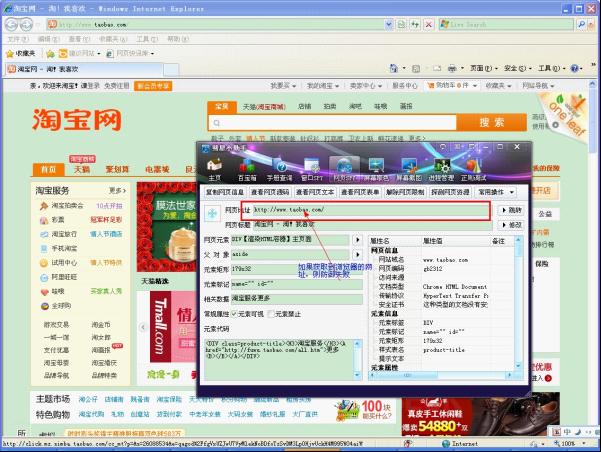Open the 屏幕截图 screenshot tool
This screenshot has width=601, height=452.
tap(409, 170)
